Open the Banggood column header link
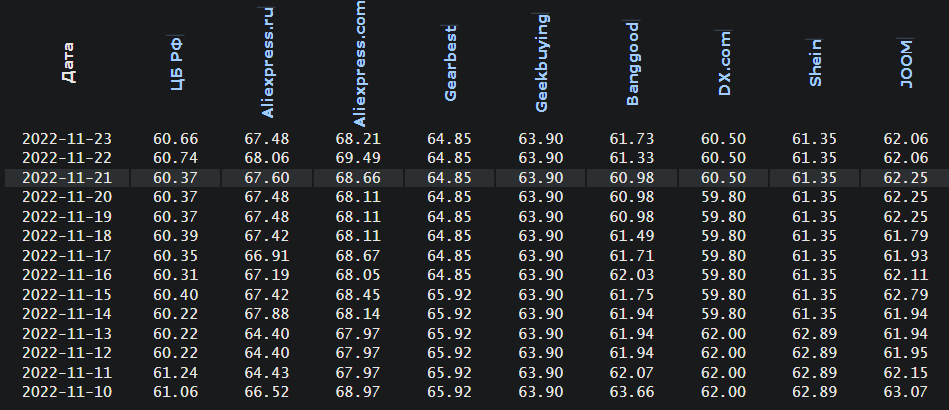The height and width of the screenshot is (410, 949). 632,64
